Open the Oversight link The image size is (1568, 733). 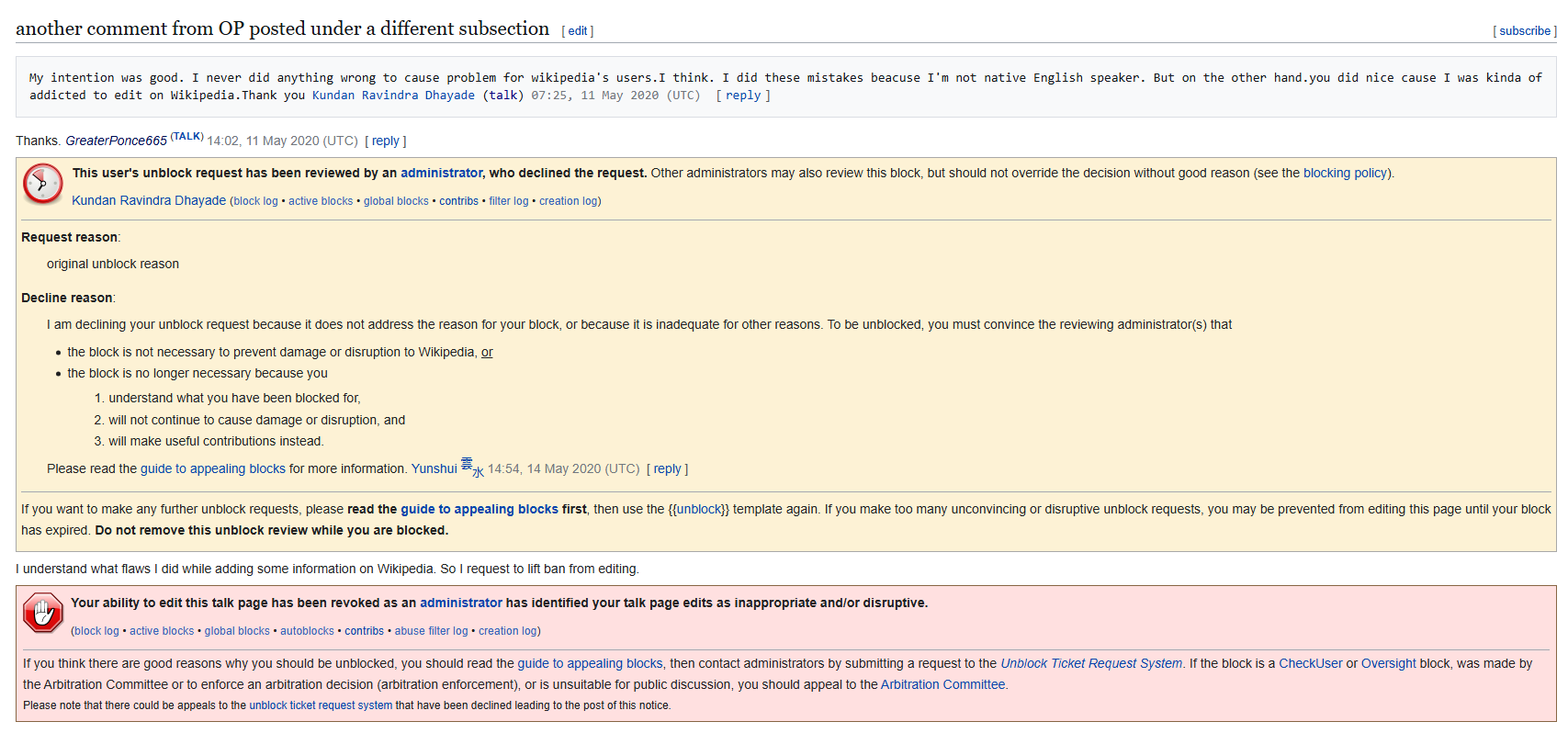1389,663
